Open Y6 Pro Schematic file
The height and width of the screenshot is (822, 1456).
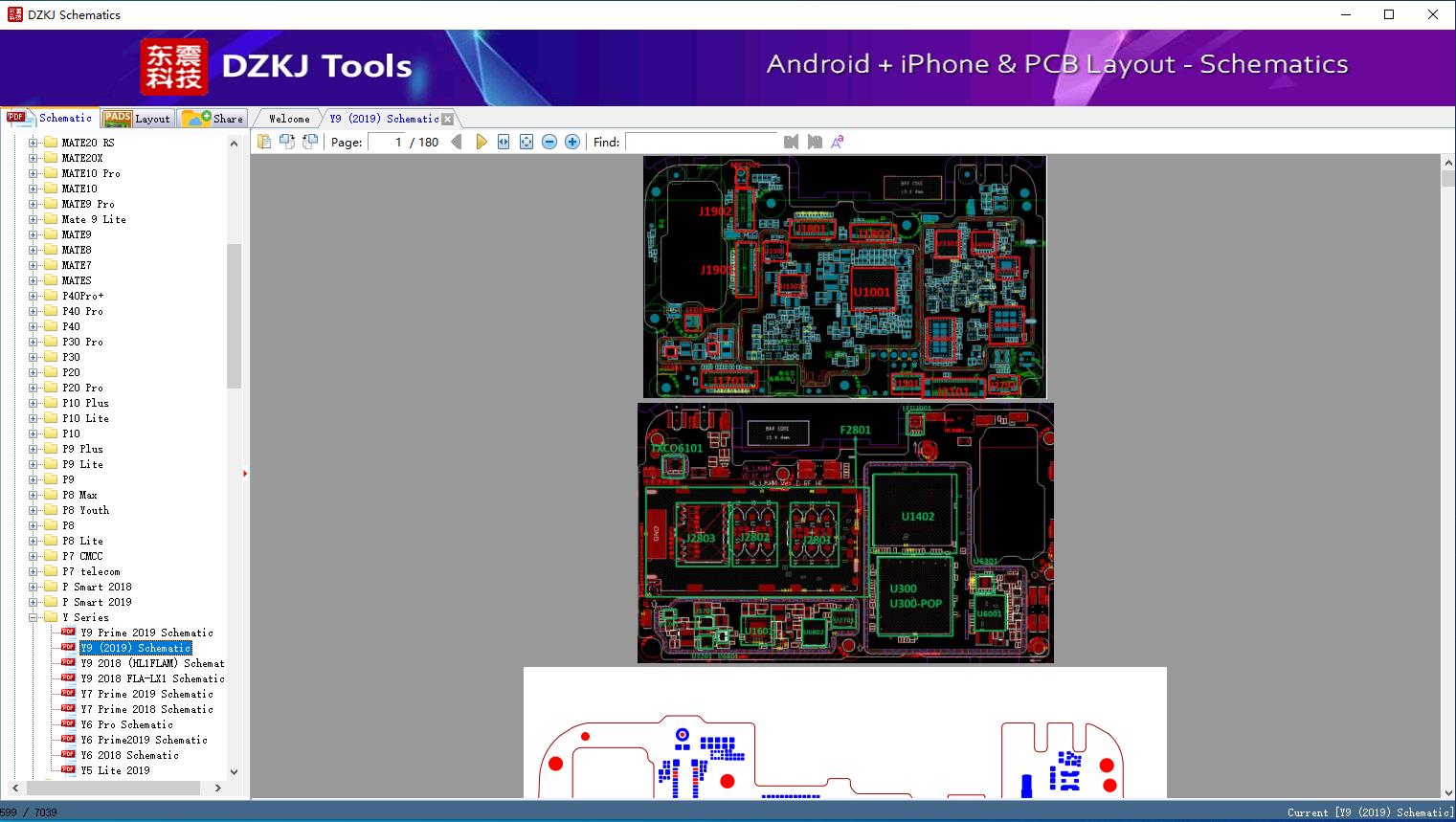[126, 724]
